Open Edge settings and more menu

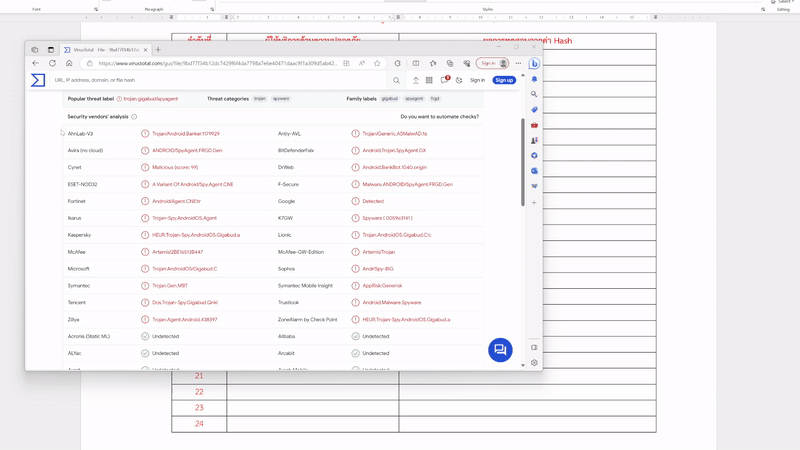pyautogui.click(x=518, y=63)
